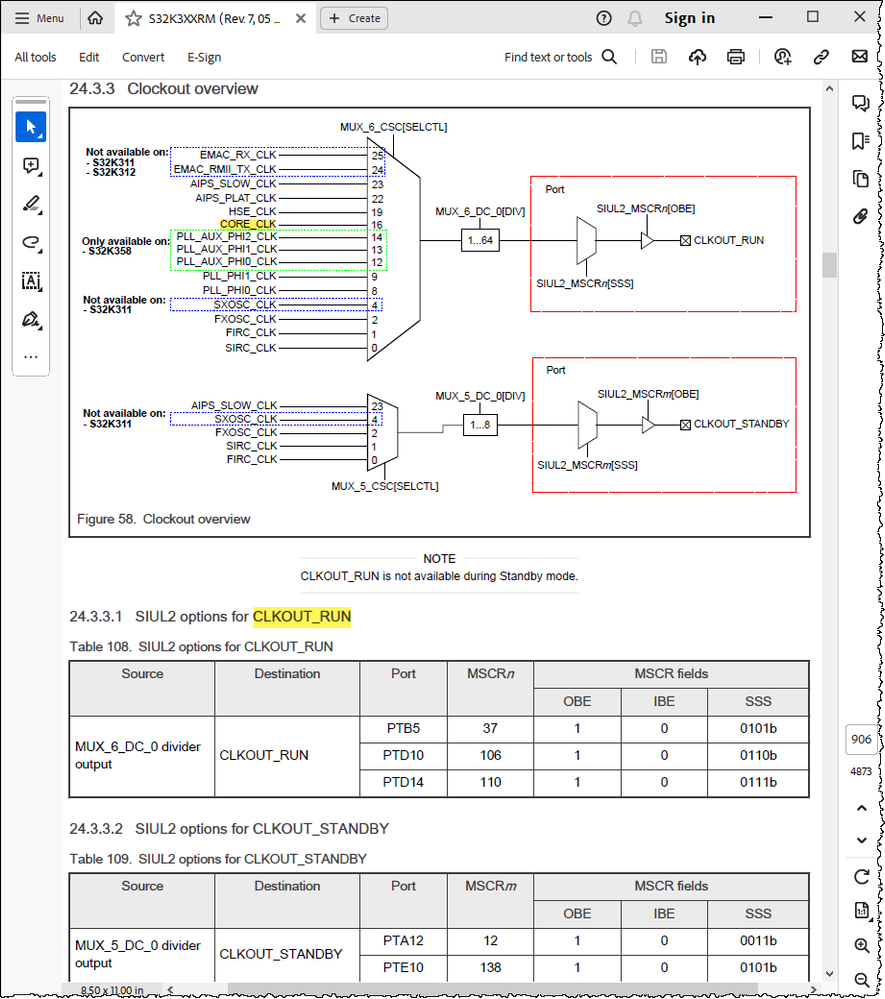Viewport: 885px width, 999px height.
Task: Click the grab handle atop quick toolbar
Action: 31,102
